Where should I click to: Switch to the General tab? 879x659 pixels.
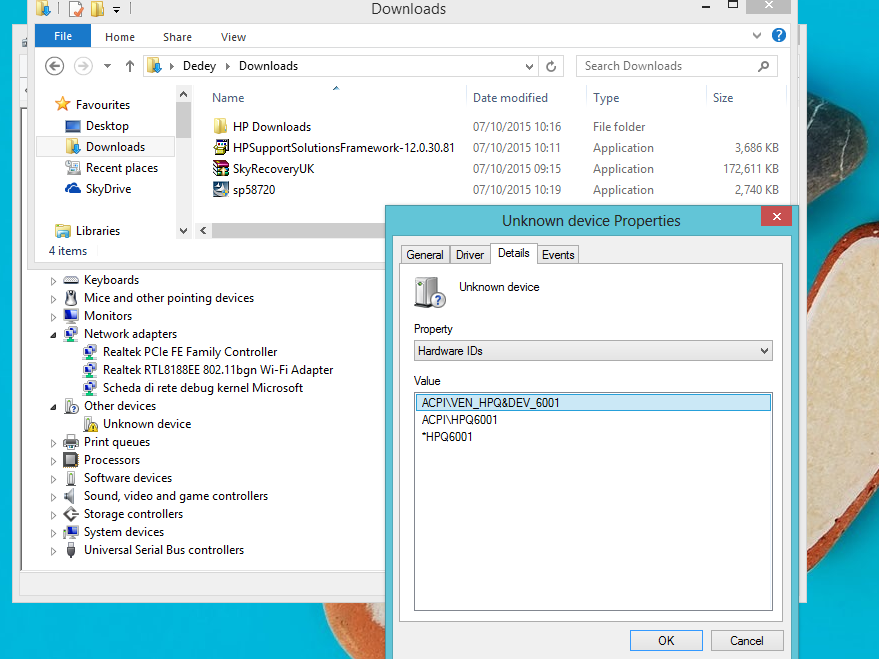tap(425, 255)
